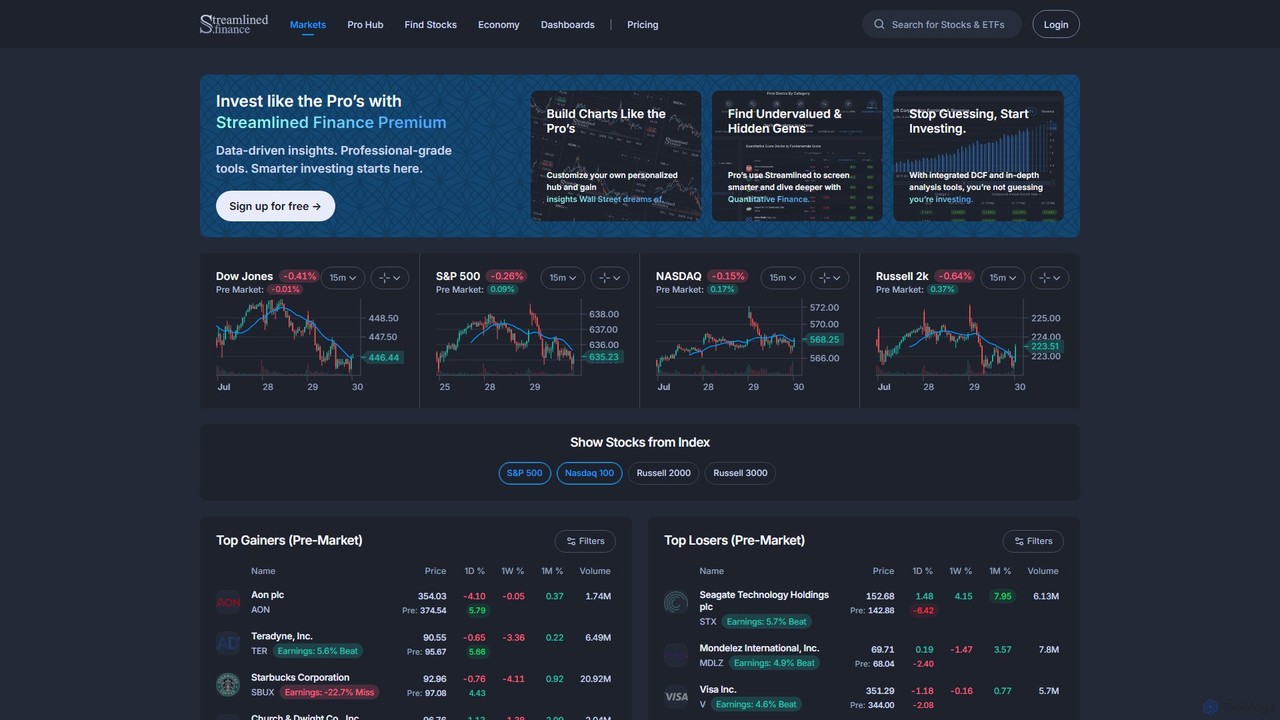The height and width of the screenshot is (720, 1280).
Task: Open the Aon plc company logo
Action: click(x=228, y=602)
